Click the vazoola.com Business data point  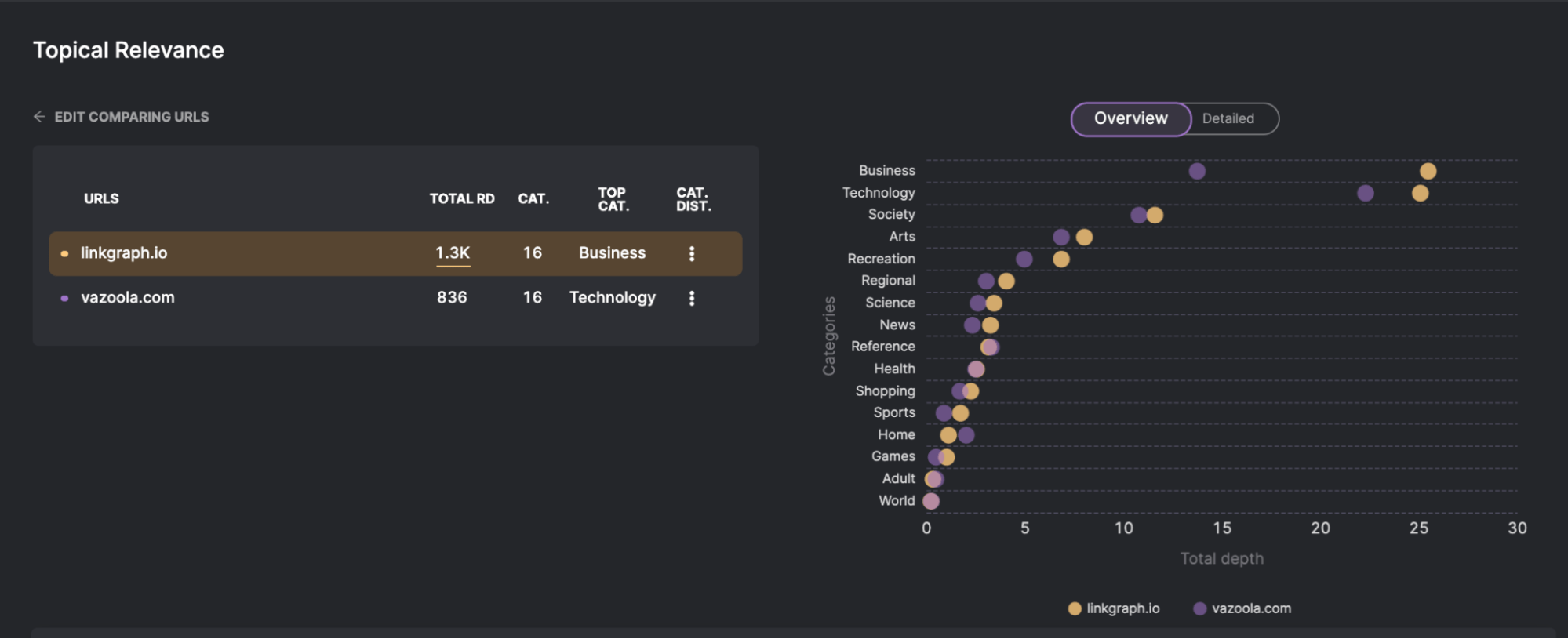pyautogui.click(x=1197, y=171)
